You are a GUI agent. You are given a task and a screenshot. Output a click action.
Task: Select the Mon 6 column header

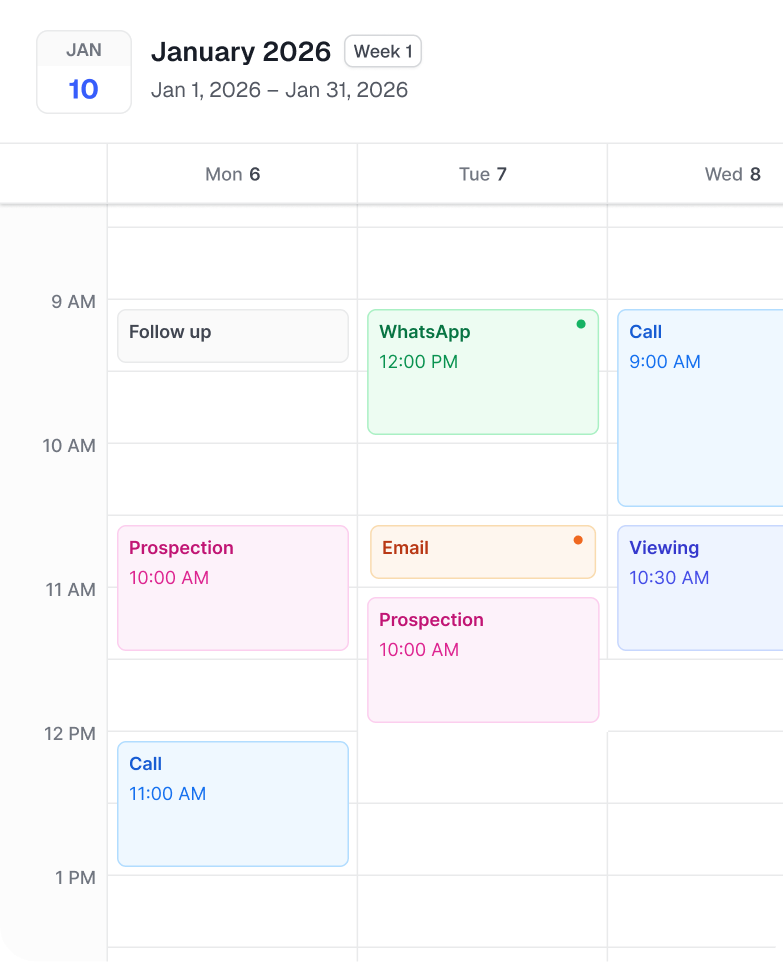[232, 174]
